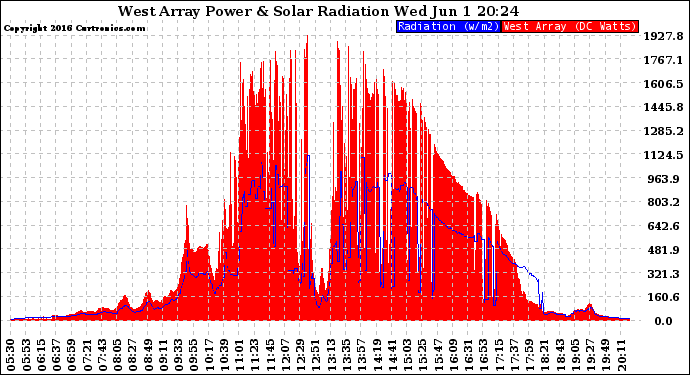Click the x-axis time label 12:07
690x375 pixels.
pyautogui.click(x=284, y=355)
